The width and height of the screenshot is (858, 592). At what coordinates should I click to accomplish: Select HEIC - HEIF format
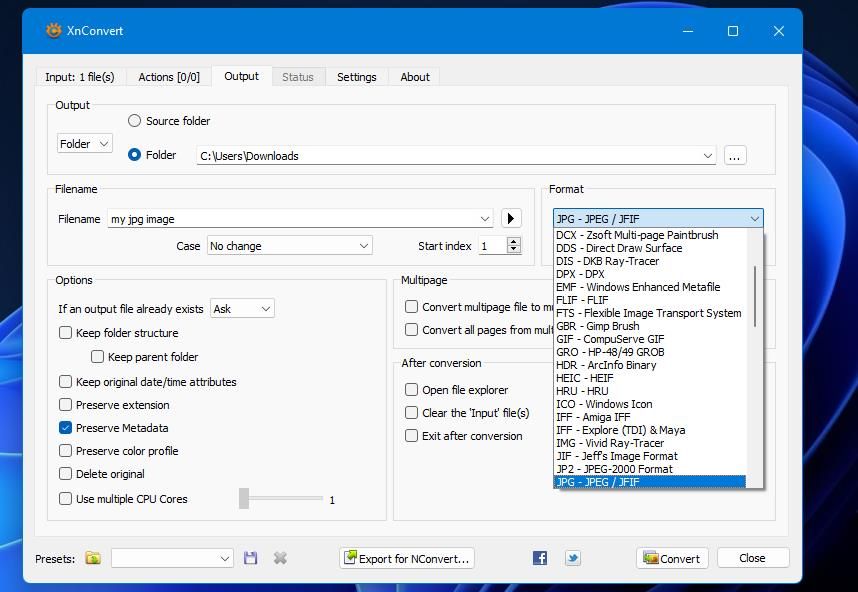tap(651, 378)
